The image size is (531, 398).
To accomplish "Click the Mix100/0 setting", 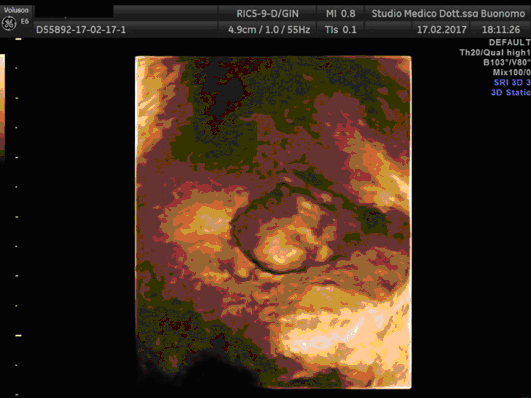I will tap(511, 72).
